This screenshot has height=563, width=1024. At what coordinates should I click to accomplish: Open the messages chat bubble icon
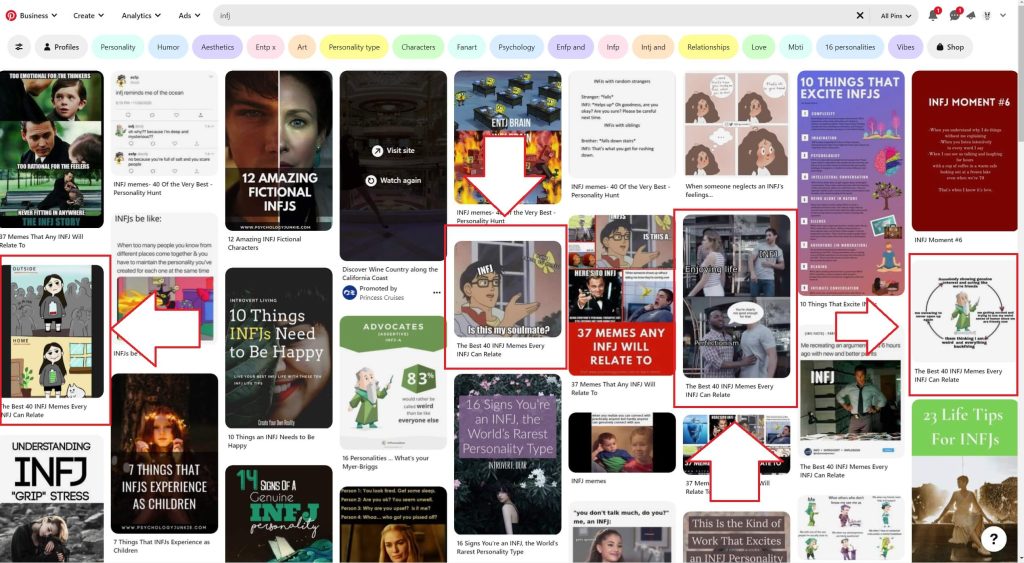coord(954,16)
